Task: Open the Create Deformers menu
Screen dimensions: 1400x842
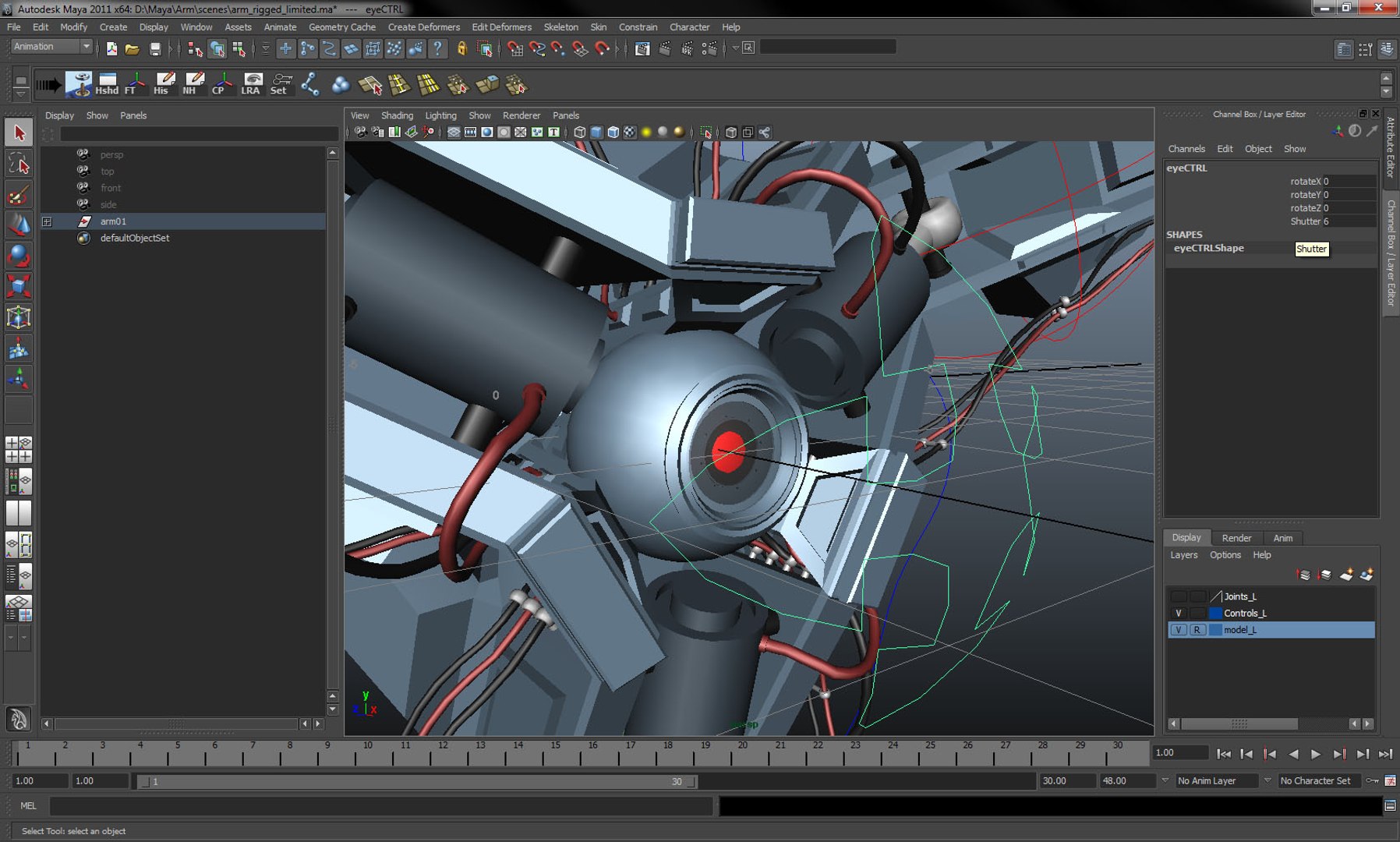Action: click(x=424, y=27)
